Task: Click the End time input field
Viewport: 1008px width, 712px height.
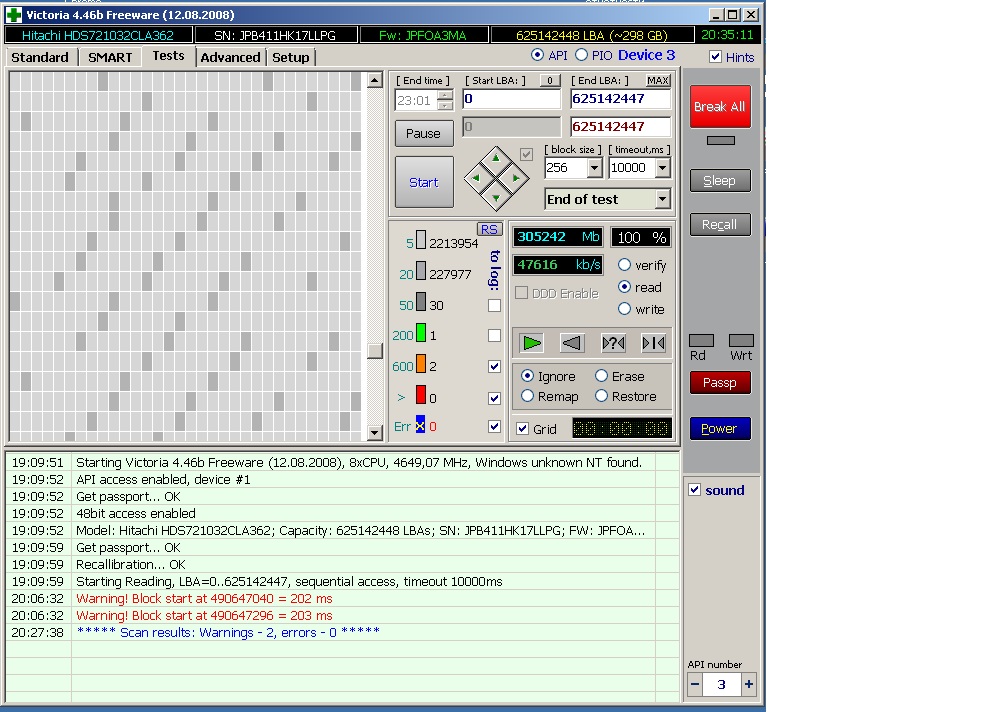Action: (415, 100)
